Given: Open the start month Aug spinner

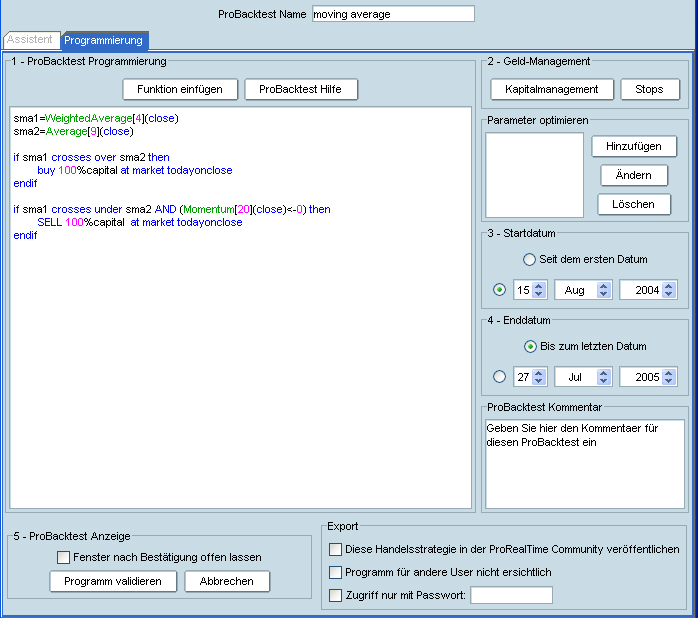Looking at the screenshot, I should coord(603,290).
